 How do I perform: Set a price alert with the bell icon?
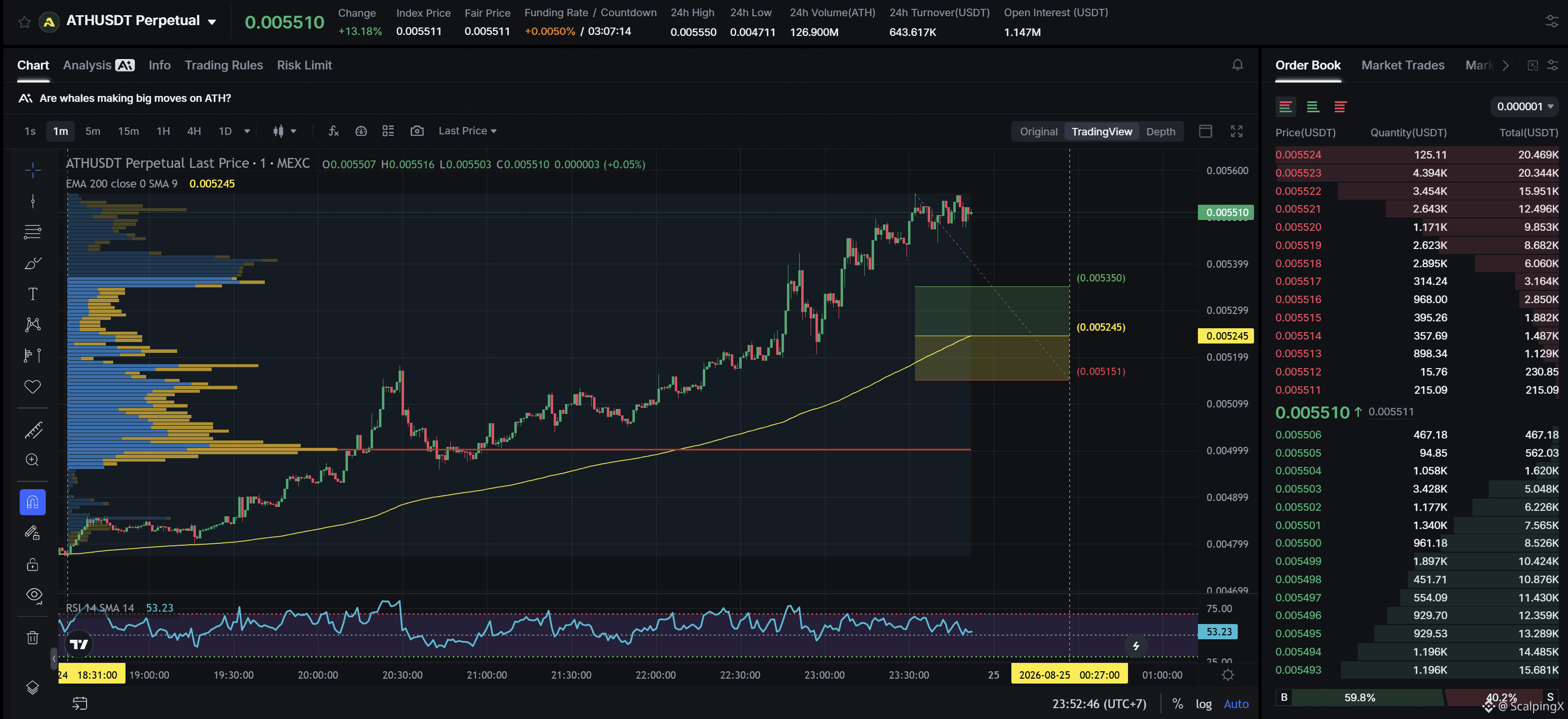pos(1237,64)
